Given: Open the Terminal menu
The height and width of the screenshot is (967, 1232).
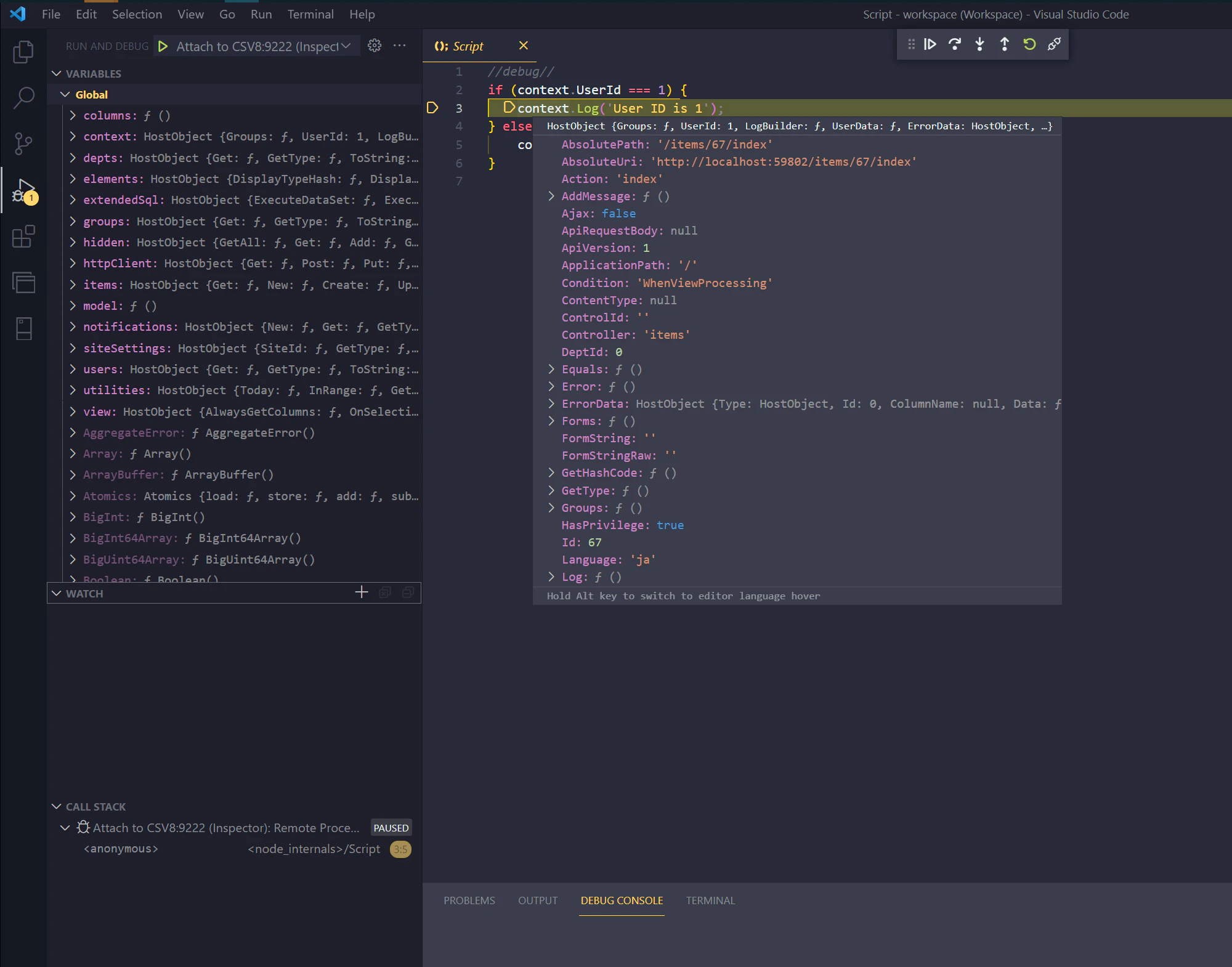Looking at the screenshot, I should (310, 14).
